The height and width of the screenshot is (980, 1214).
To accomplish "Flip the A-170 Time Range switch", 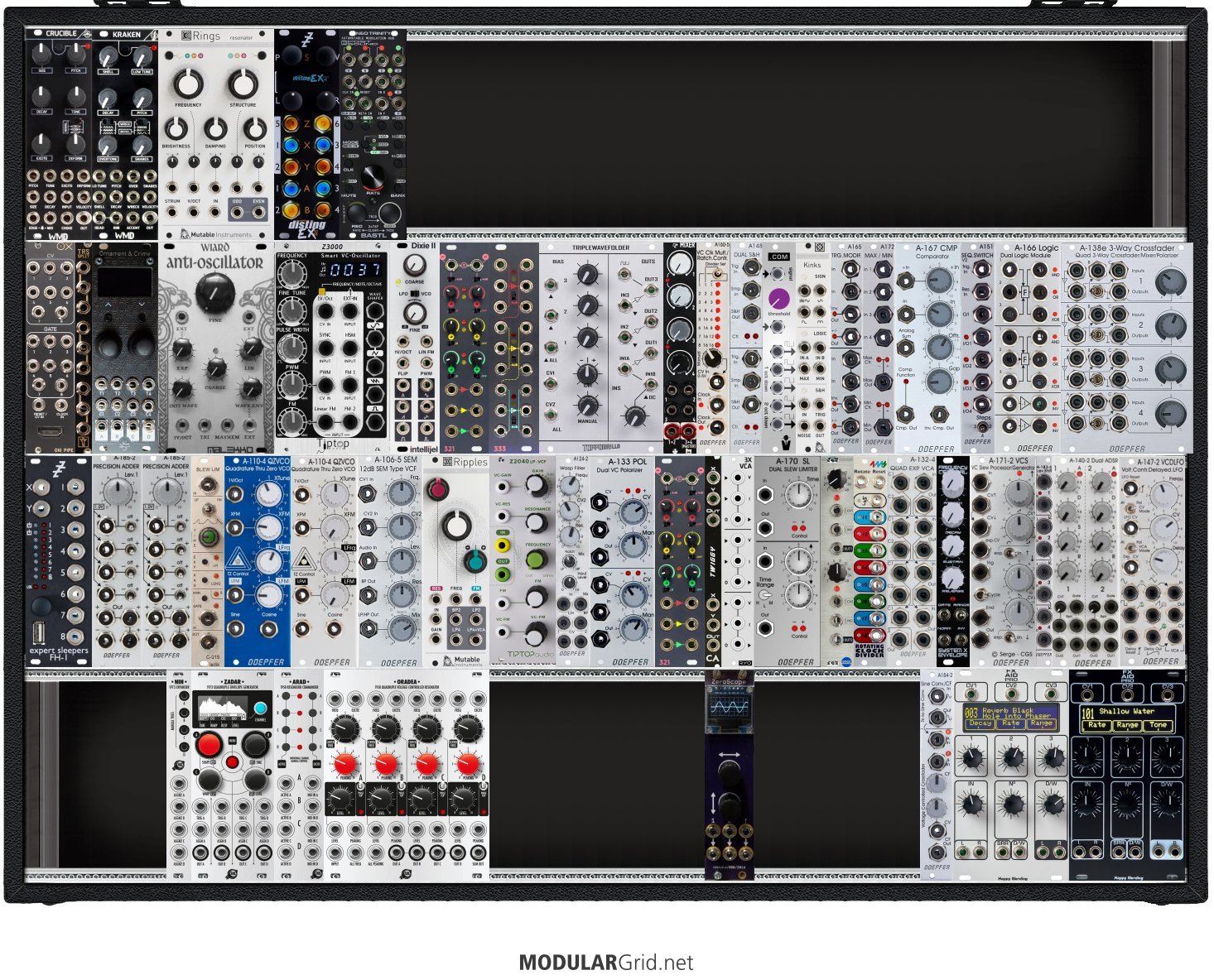I will coord(766,595).
